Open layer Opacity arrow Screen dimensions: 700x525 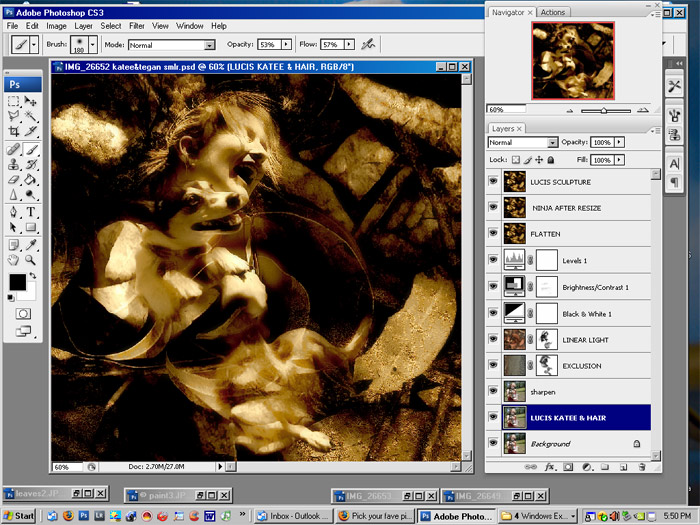[x=619, y=142]
